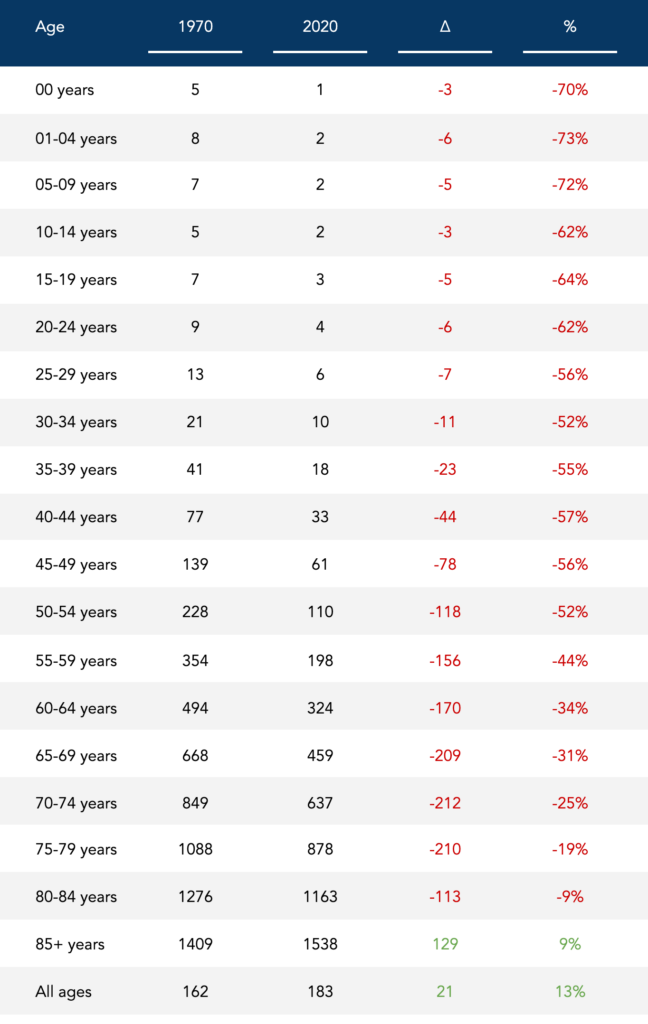The height and width of the screenshot is (1024, 648).
Task: Sort by the 1970 column header
Action: [x=195, y=27]
